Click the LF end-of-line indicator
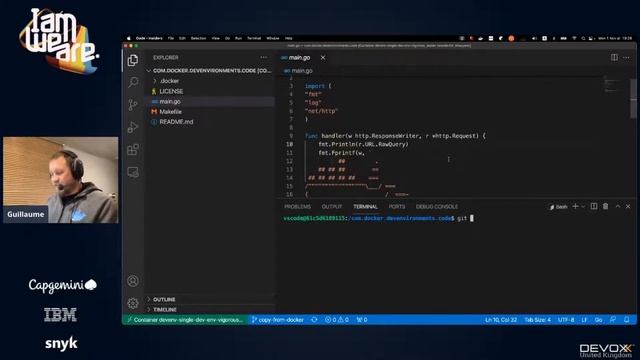Viewport: 640px width, 360px height. point(584,320)
